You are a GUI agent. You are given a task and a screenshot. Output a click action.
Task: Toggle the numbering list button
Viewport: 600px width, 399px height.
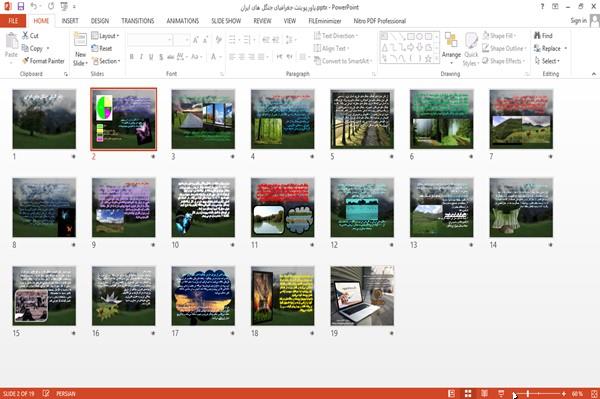[248, 40]
